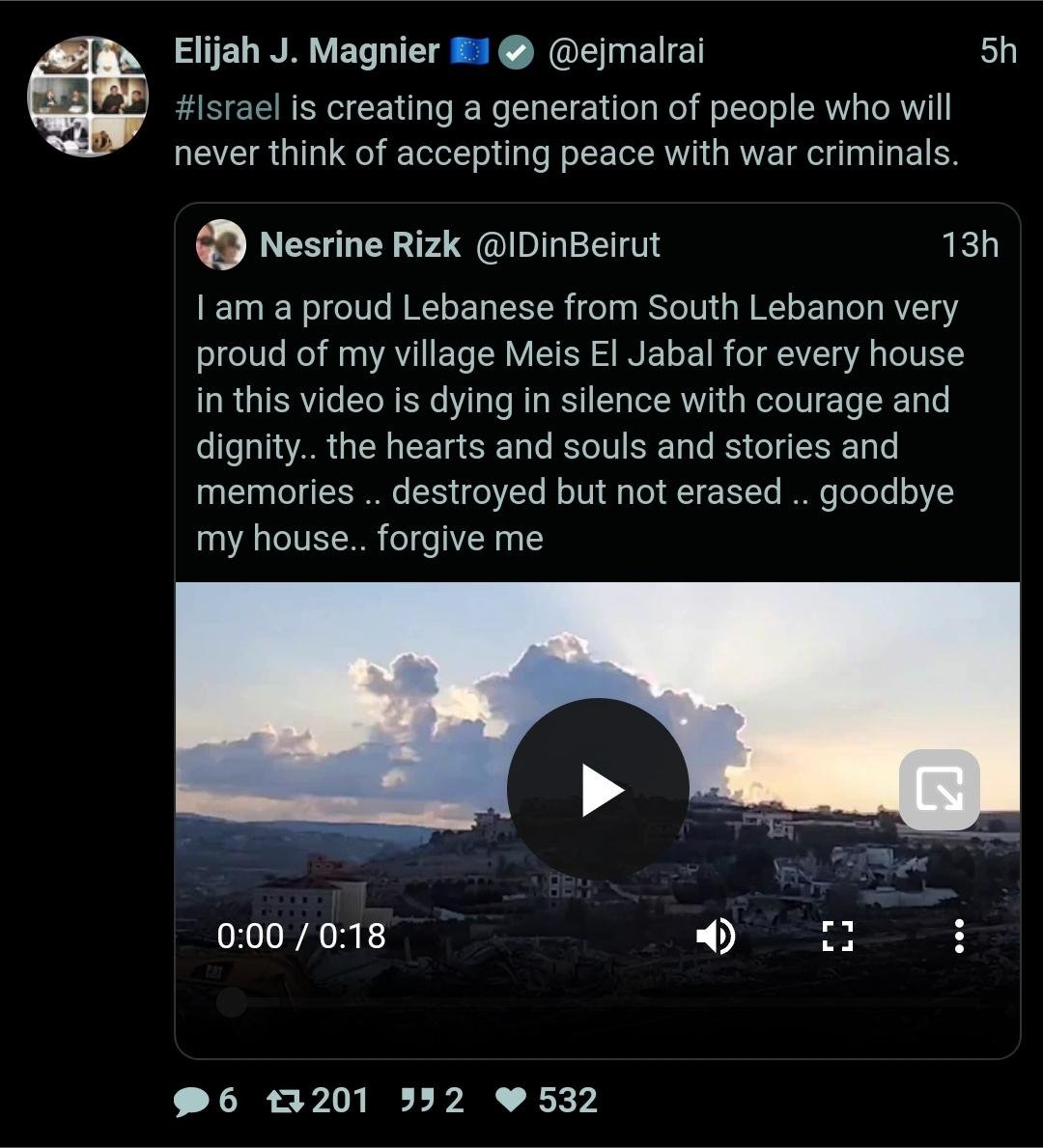This screenshot has width=1043, height=1148.
Task: Open Elijah J. Magnier's profile avatar
Action: click(x=87, y=97)
